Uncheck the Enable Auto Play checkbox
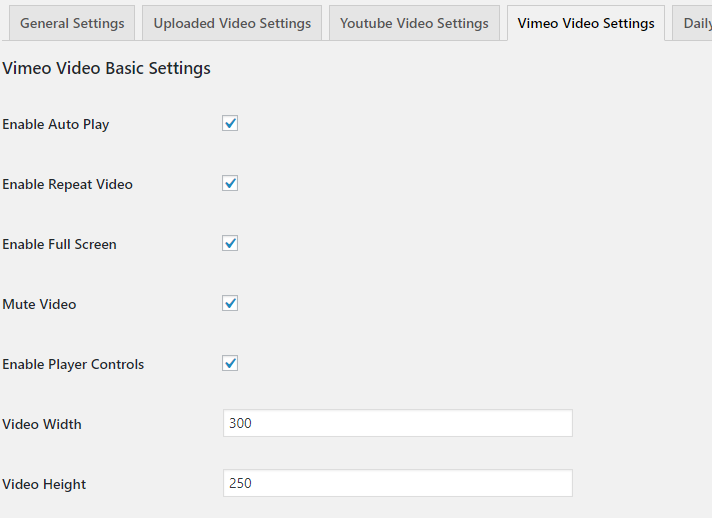The width and height of the screenshot is (712, 518). coord(230,124)
